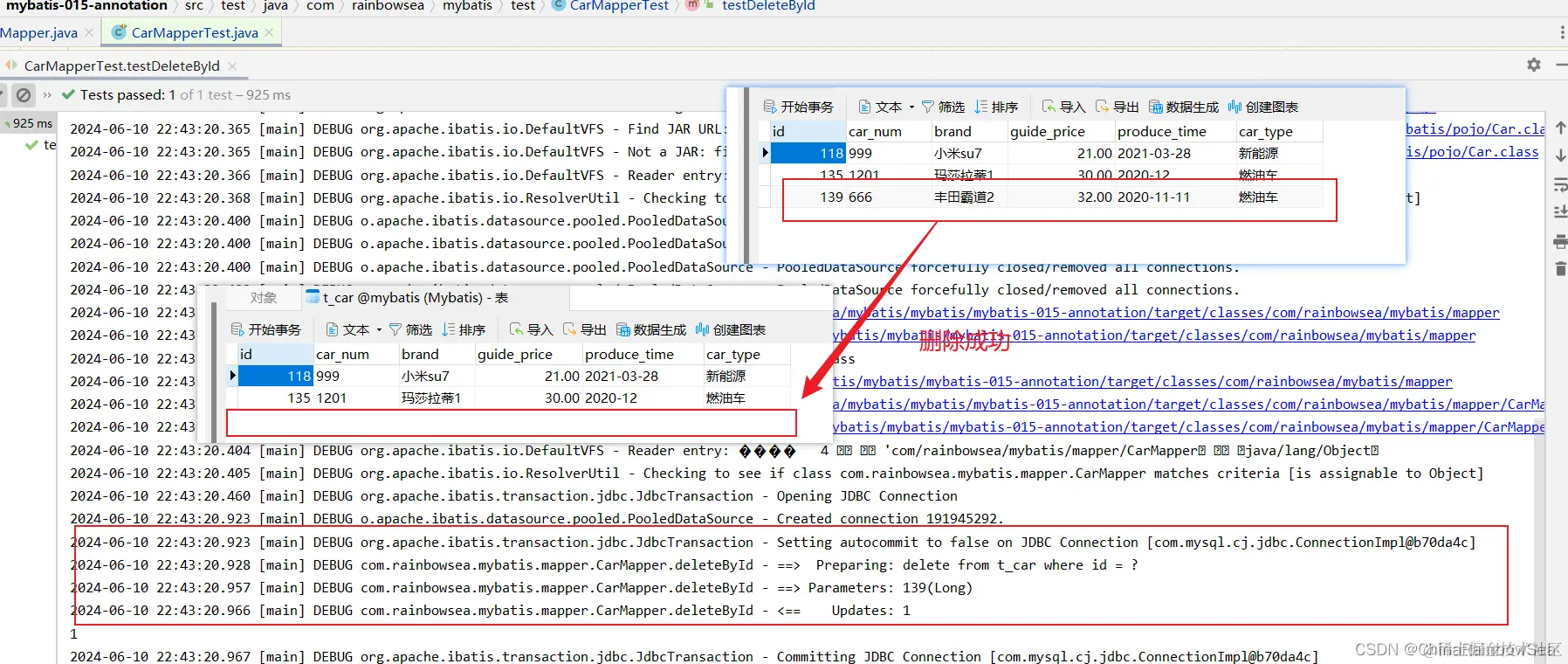This screenshot has height=664, width=1568.
Task: Click the delete from t_car log line
Action: (603, 565)
